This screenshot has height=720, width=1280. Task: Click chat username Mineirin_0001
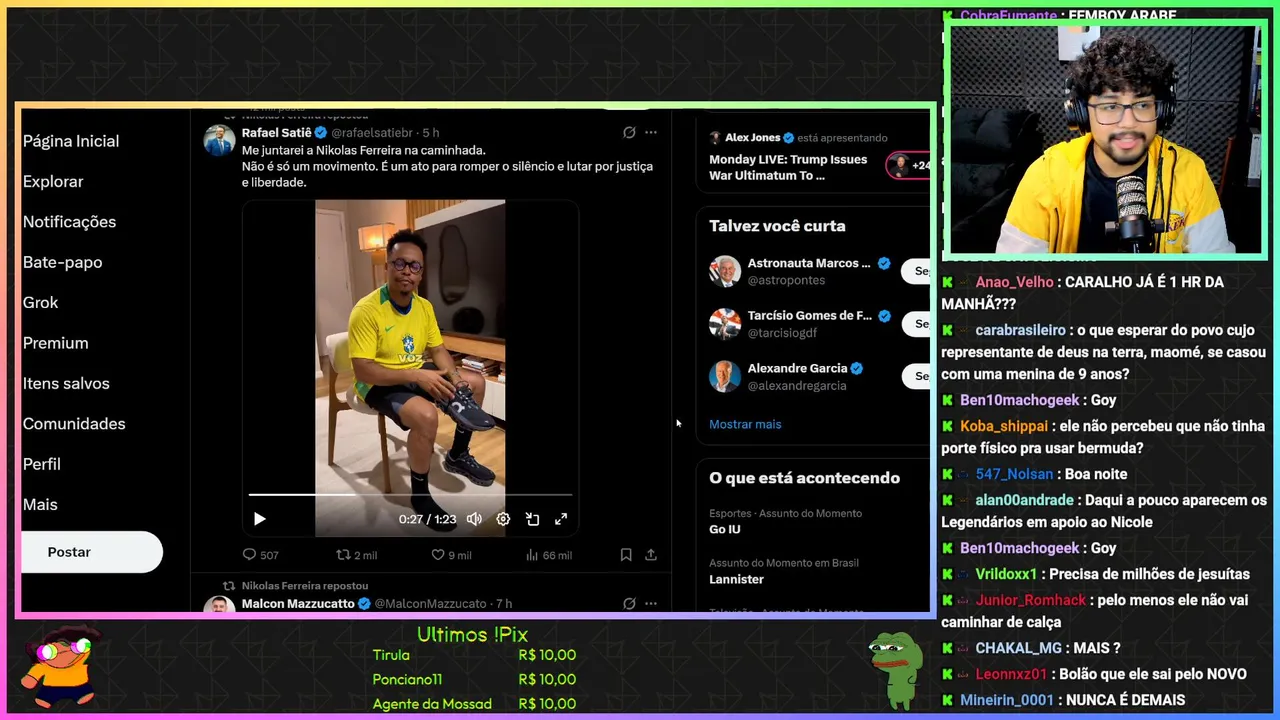[x=1007, y=700]
